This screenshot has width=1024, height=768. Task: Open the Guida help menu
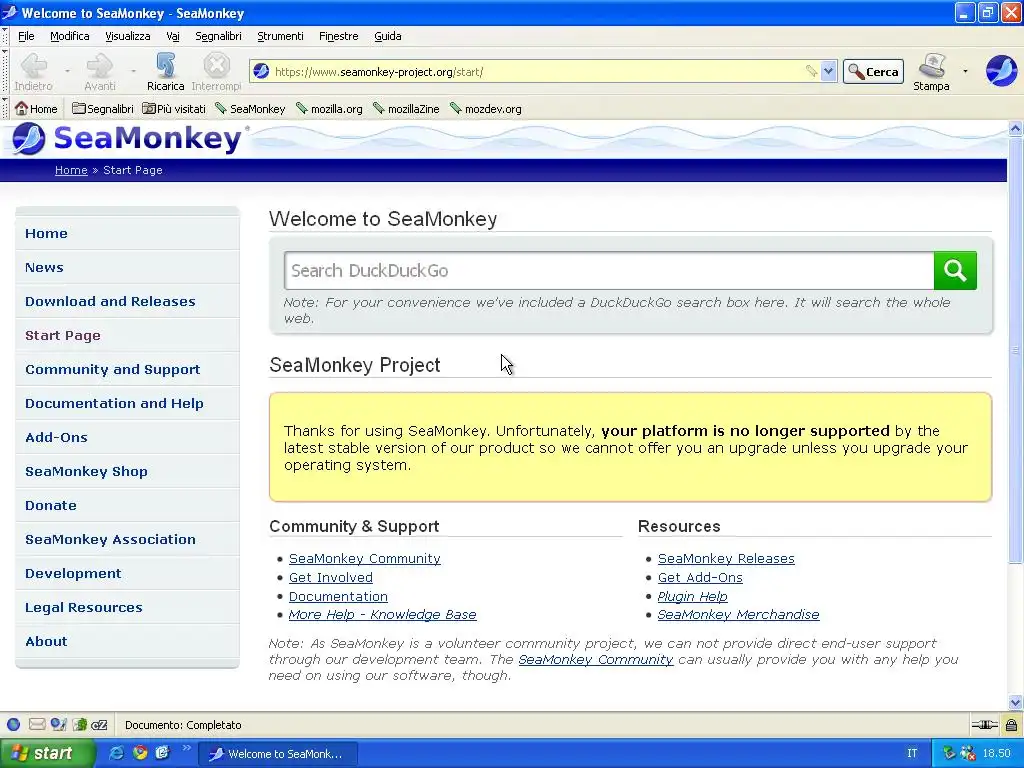pyautogui.click(x=388, y=36)
